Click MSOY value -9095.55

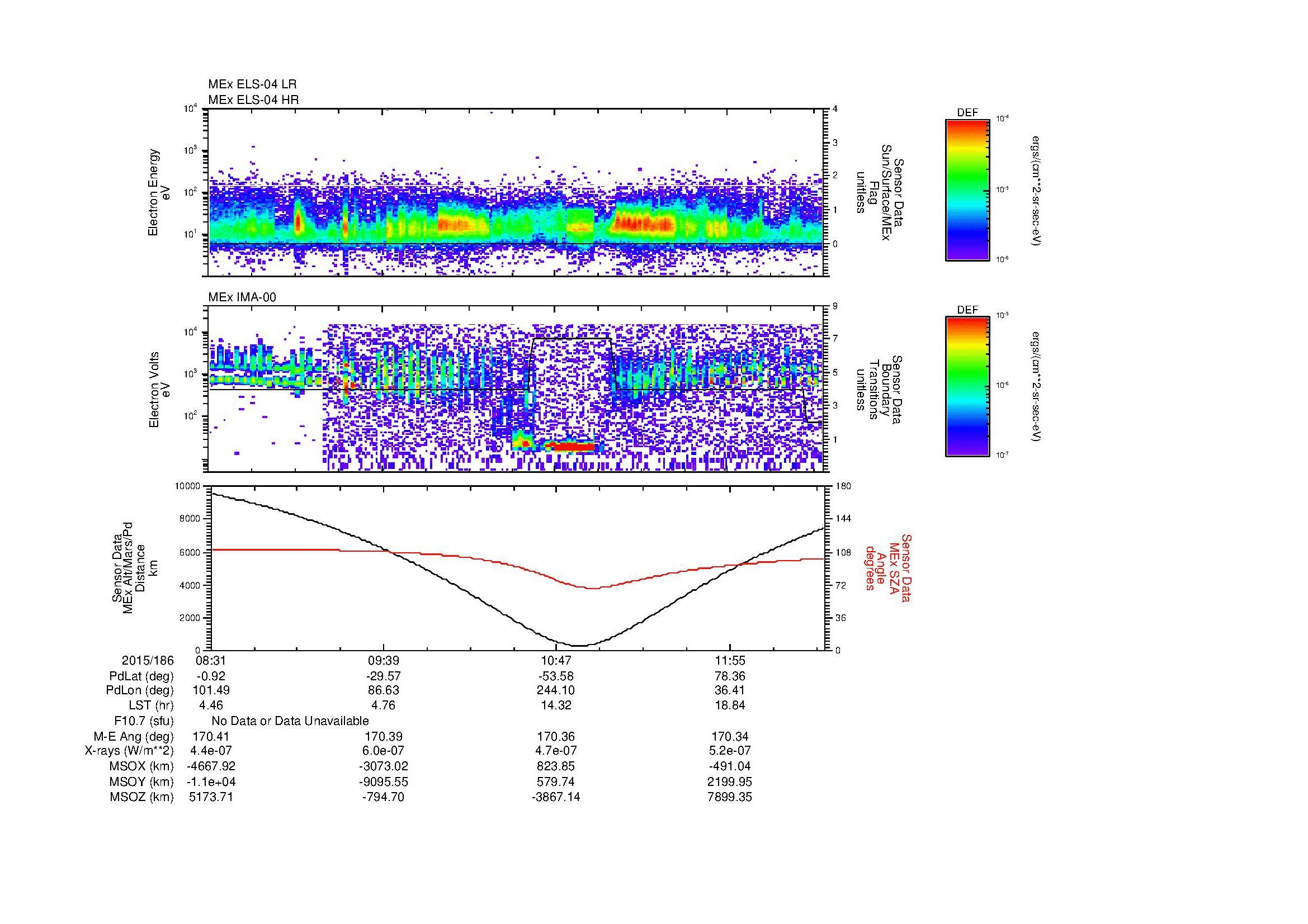pos(384,782)
